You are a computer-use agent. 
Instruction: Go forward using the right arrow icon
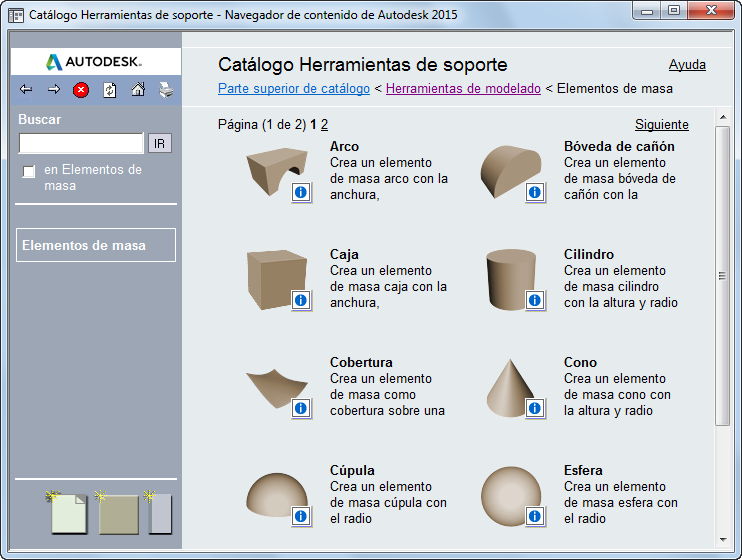53,89
